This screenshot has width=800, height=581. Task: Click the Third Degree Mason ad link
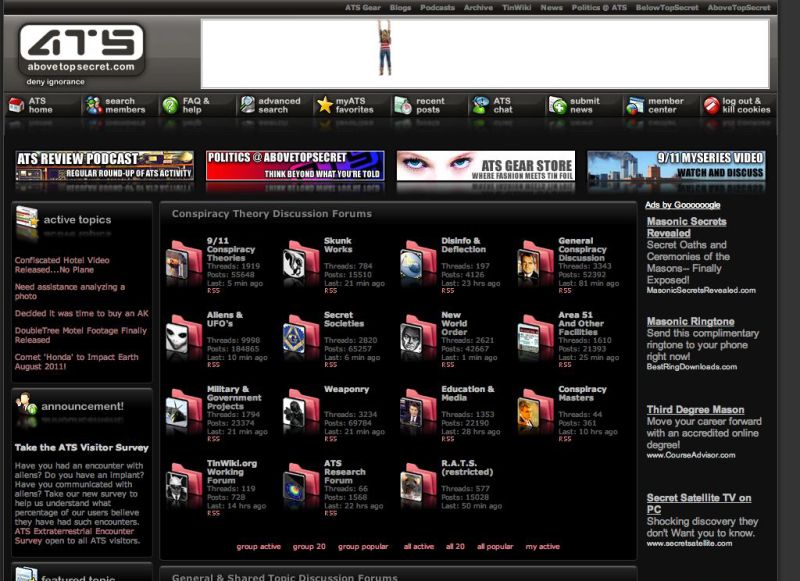point(695,410)
